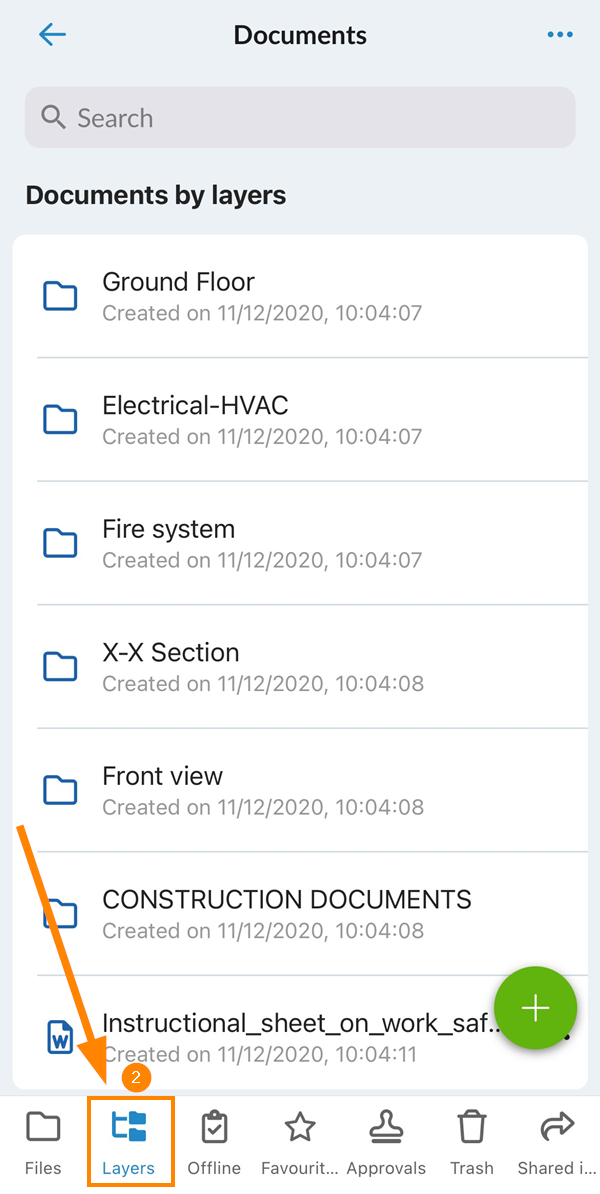
Task: Open the three-dot overflow menu
Action: click(559, 34)
